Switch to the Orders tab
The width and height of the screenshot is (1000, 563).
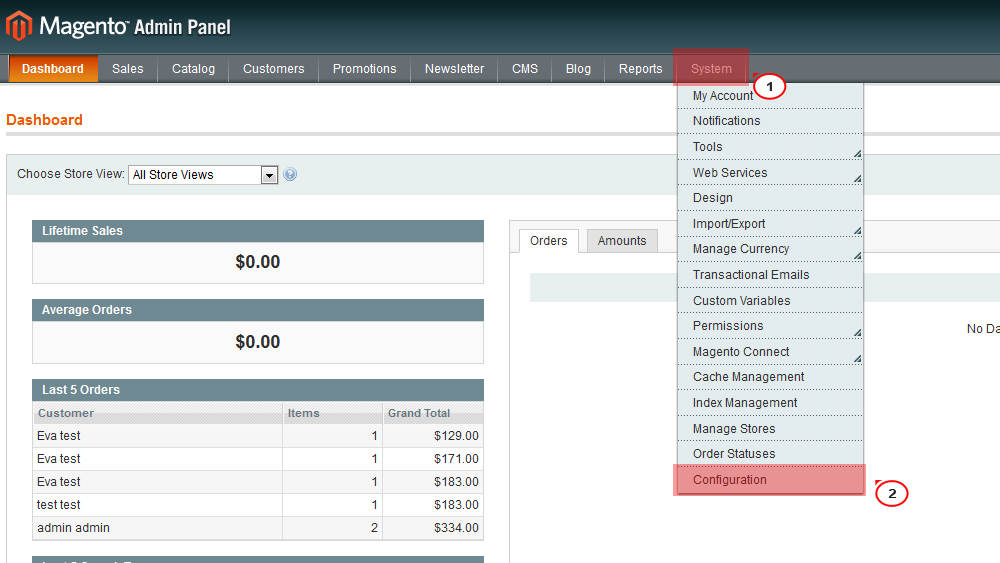pyautogui.click(x=548, y=241)
